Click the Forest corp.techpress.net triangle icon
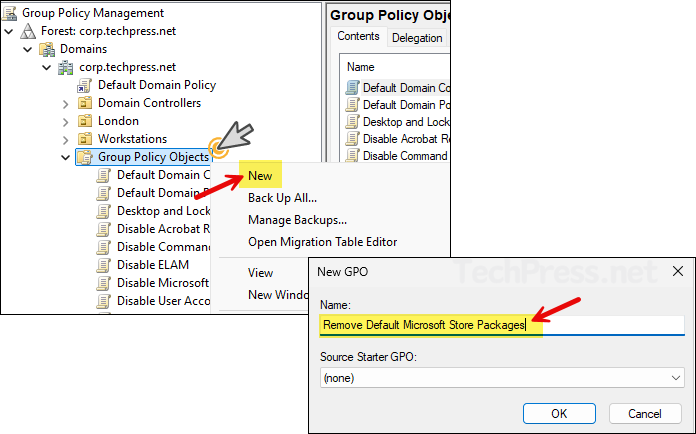The image size is (696, 434). point(28,31)
